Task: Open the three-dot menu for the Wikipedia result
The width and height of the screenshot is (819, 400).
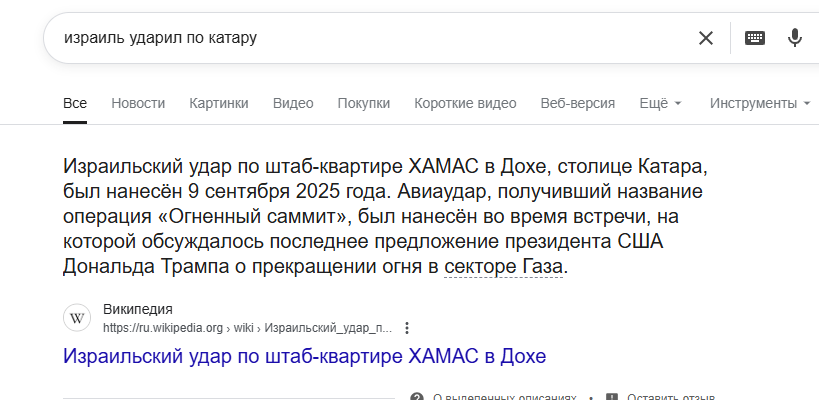Action: (x=406, y=327)
